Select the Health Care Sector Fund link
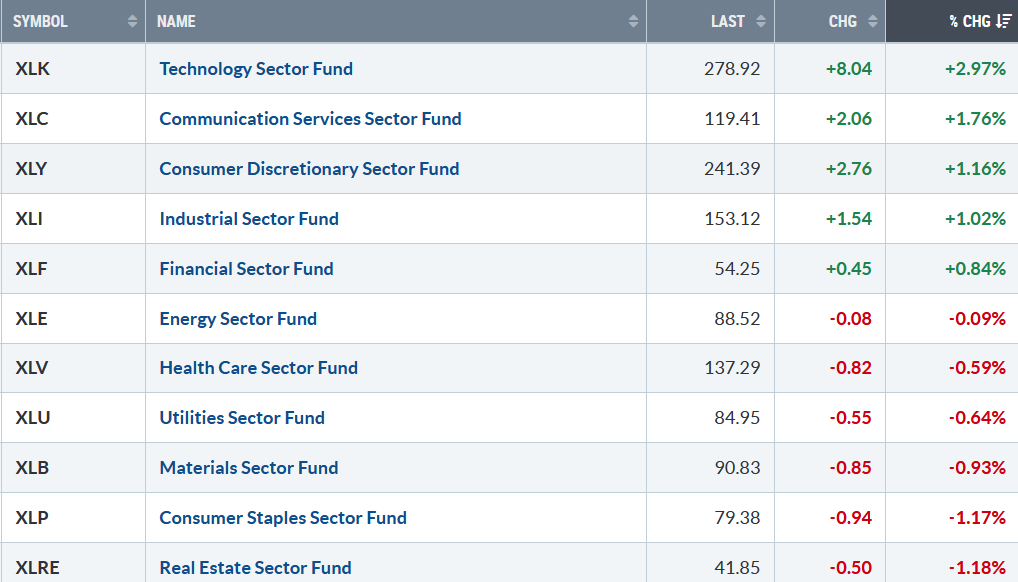The image size is (1018, 582). click(258, 368)
